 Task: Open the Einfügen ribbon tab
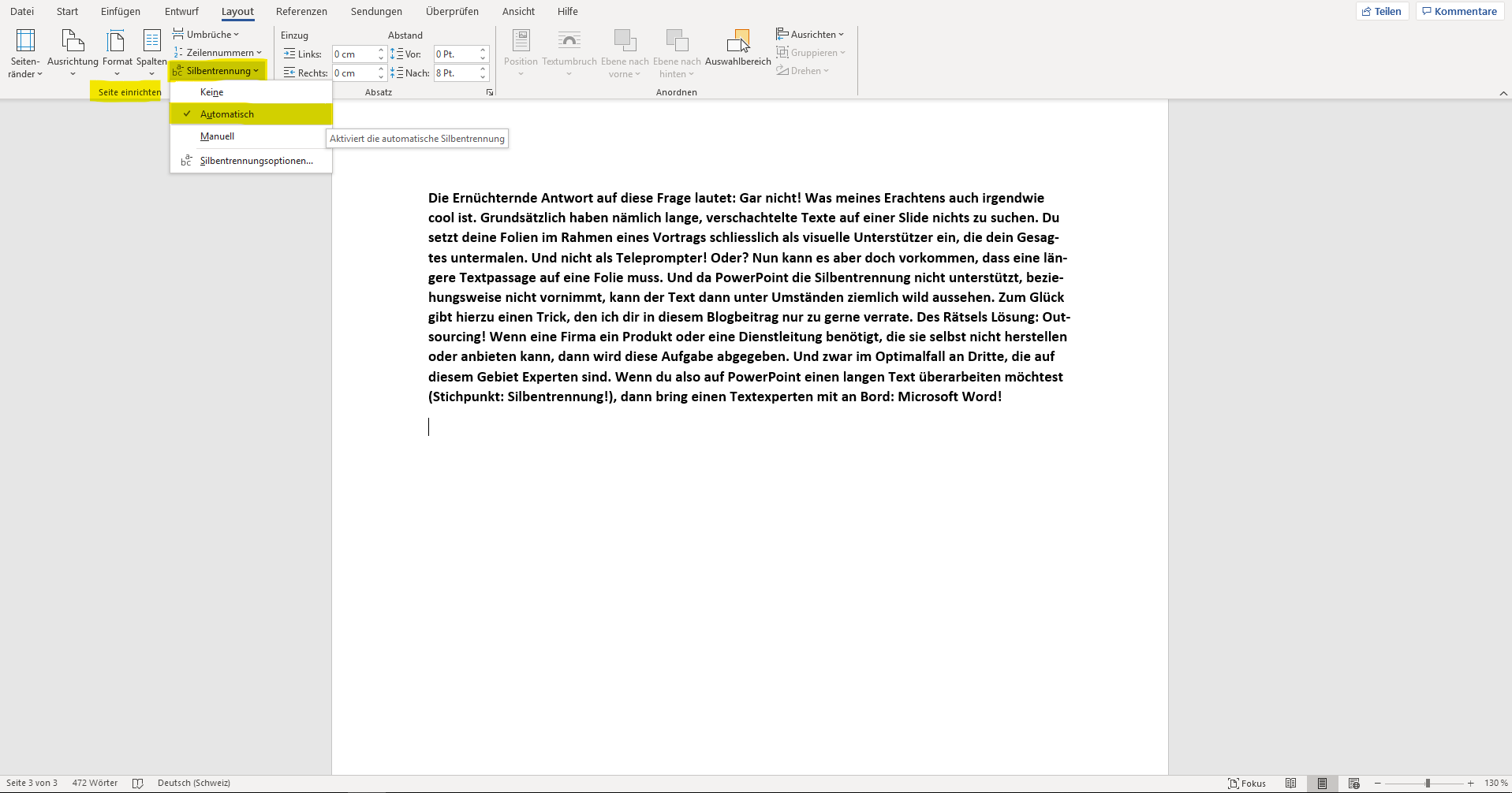coord(121,12)
